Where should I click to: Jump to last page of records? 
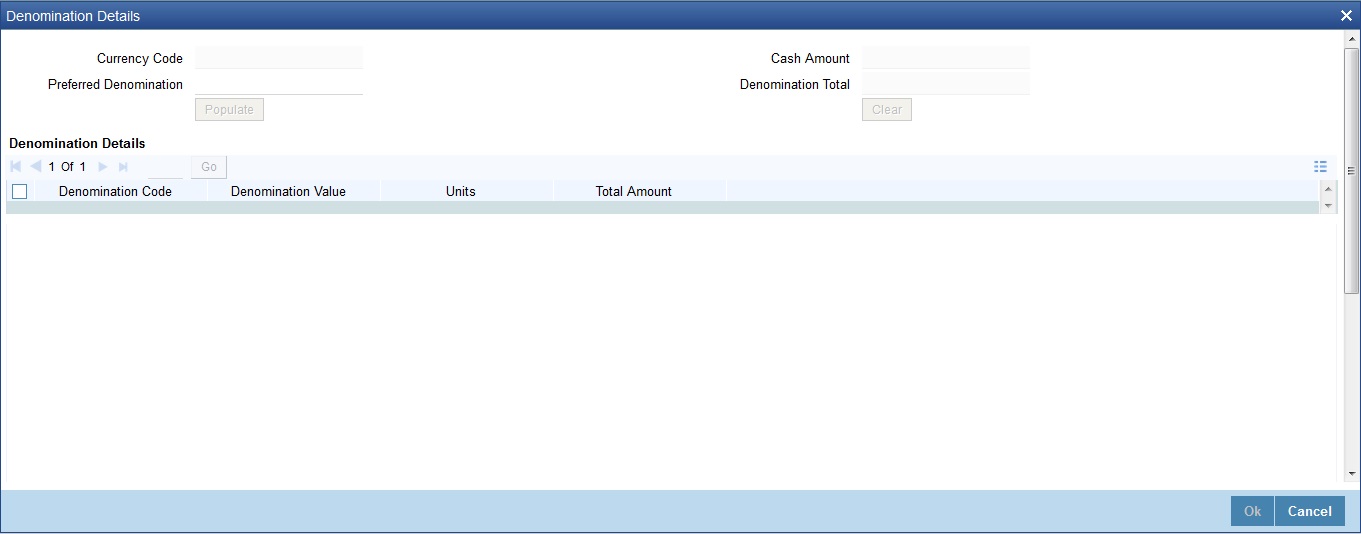coord(124,167)
